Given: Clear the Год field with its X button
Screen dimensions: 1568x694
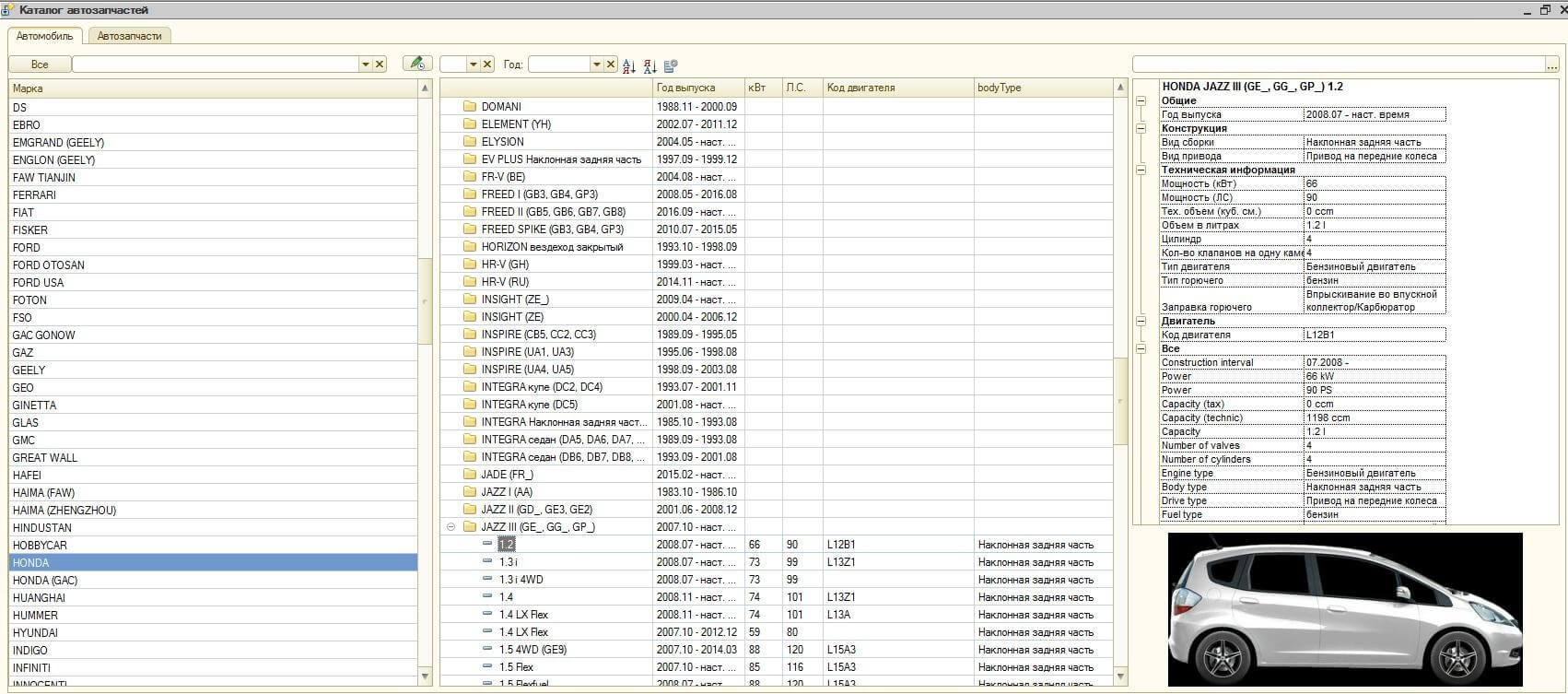Looking at the screenshot, I should (610, 65).
